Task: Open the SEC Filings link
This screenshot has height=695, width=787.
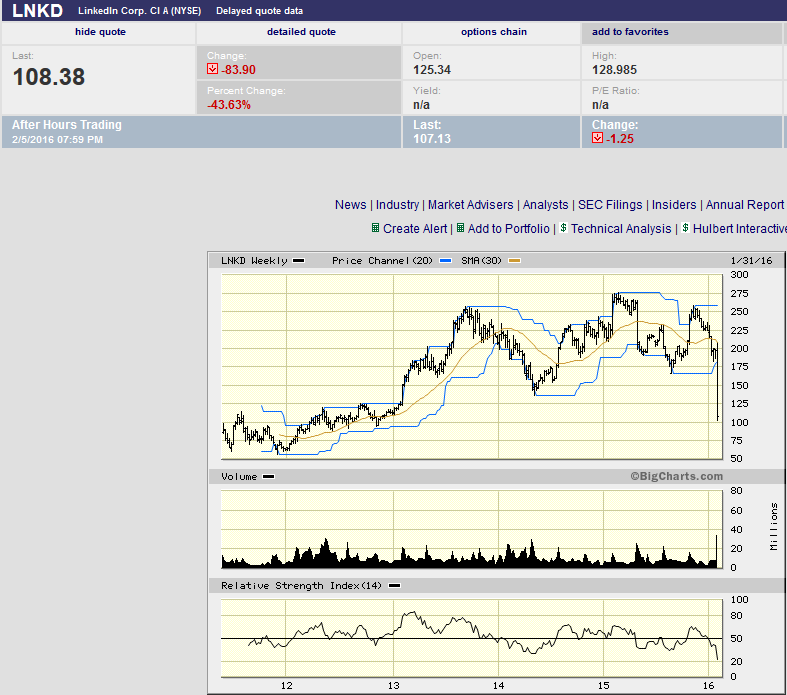Action: click(x=610, y=205)
